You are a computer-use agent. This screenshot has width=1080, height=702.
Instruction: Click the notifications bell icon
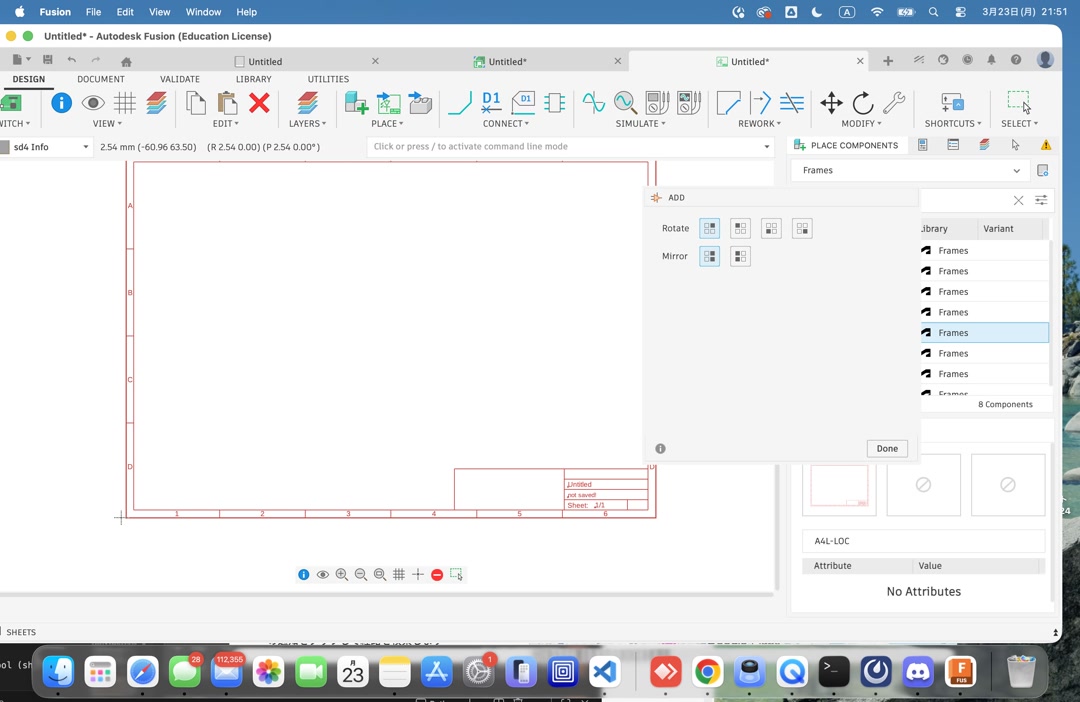pos(991,60)
